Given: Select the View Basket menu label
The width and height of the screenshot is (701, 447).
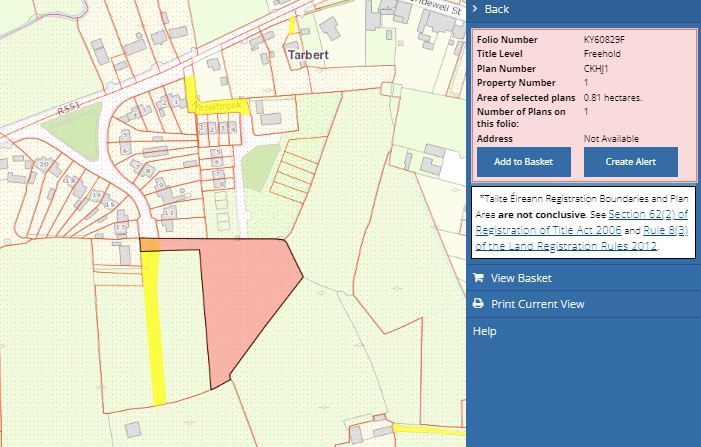Looking at the screenshot, I should (x=521, y=278).
